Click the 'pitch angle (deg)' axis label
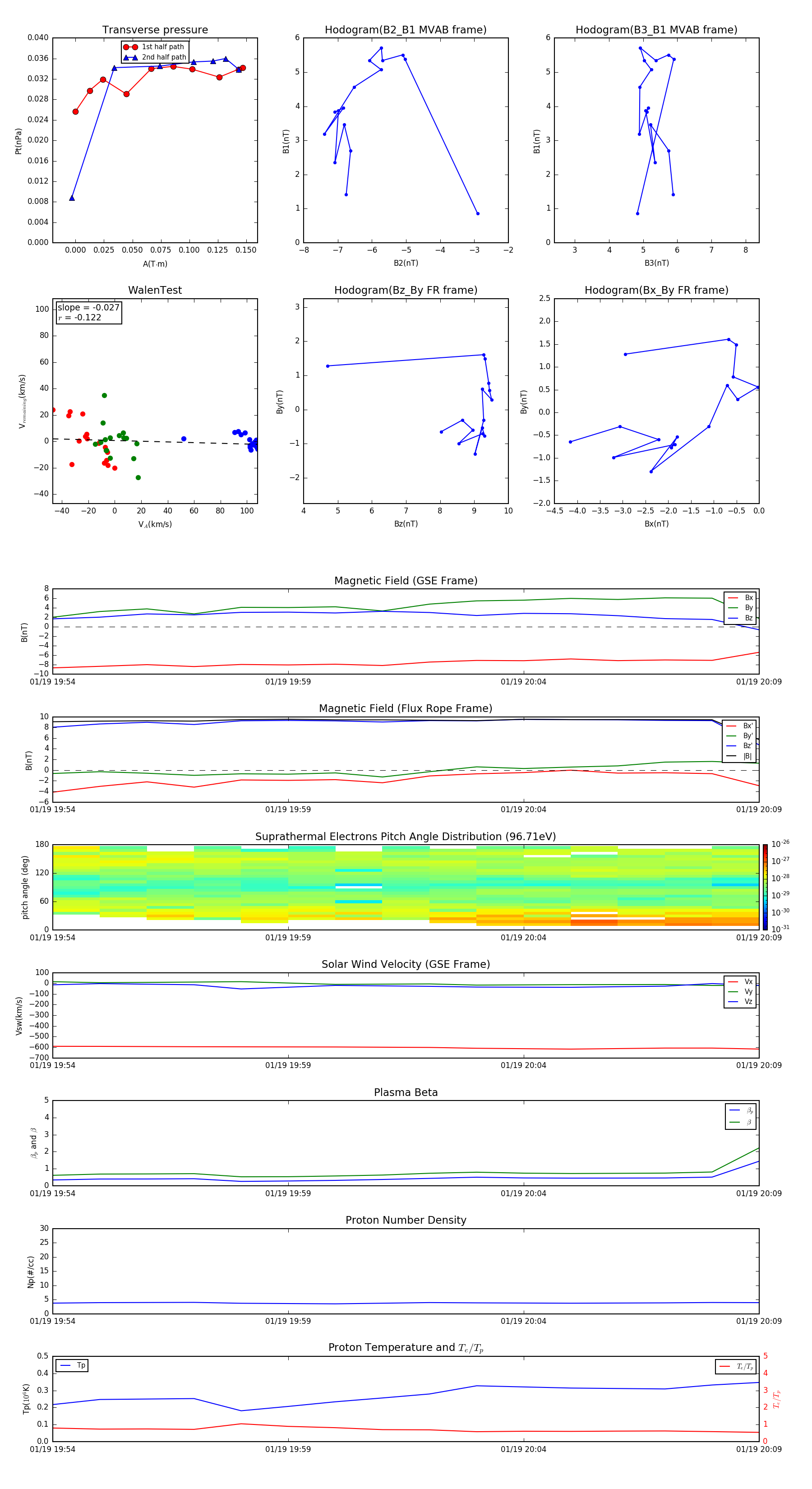This screenshot has width=812, height=1489. [25, 887]
